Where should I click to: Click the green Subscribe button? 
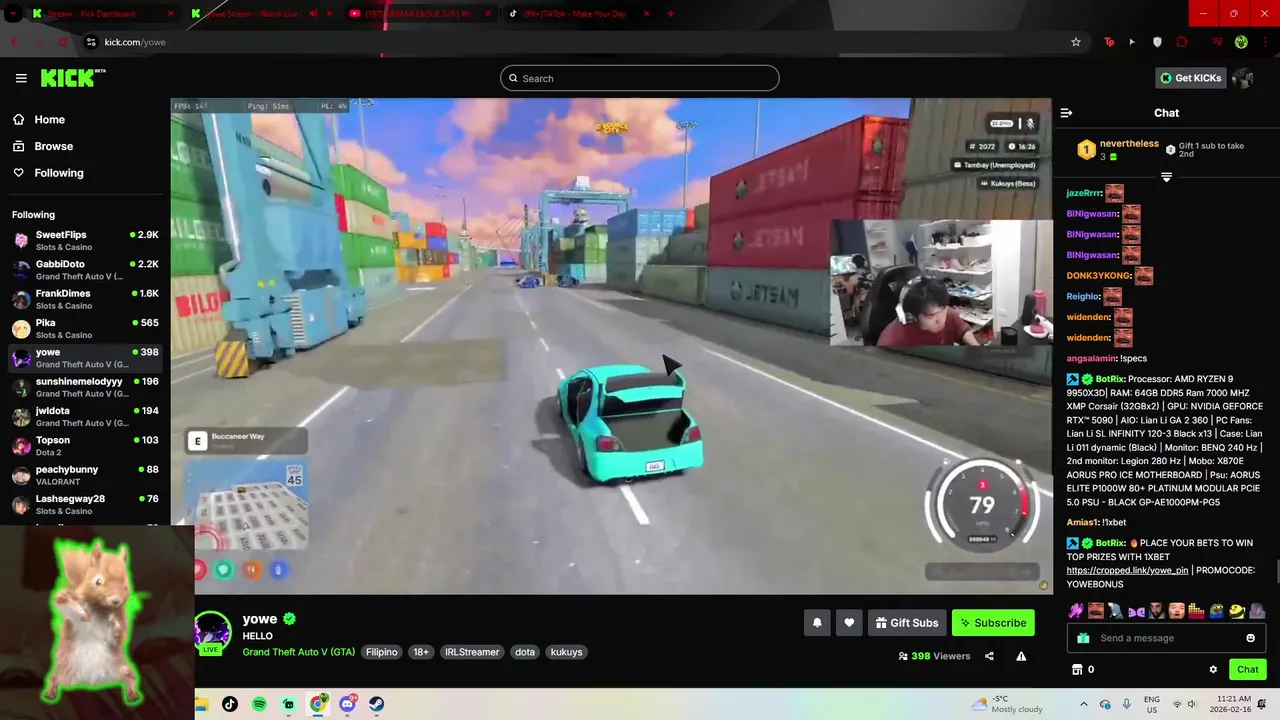993,623
